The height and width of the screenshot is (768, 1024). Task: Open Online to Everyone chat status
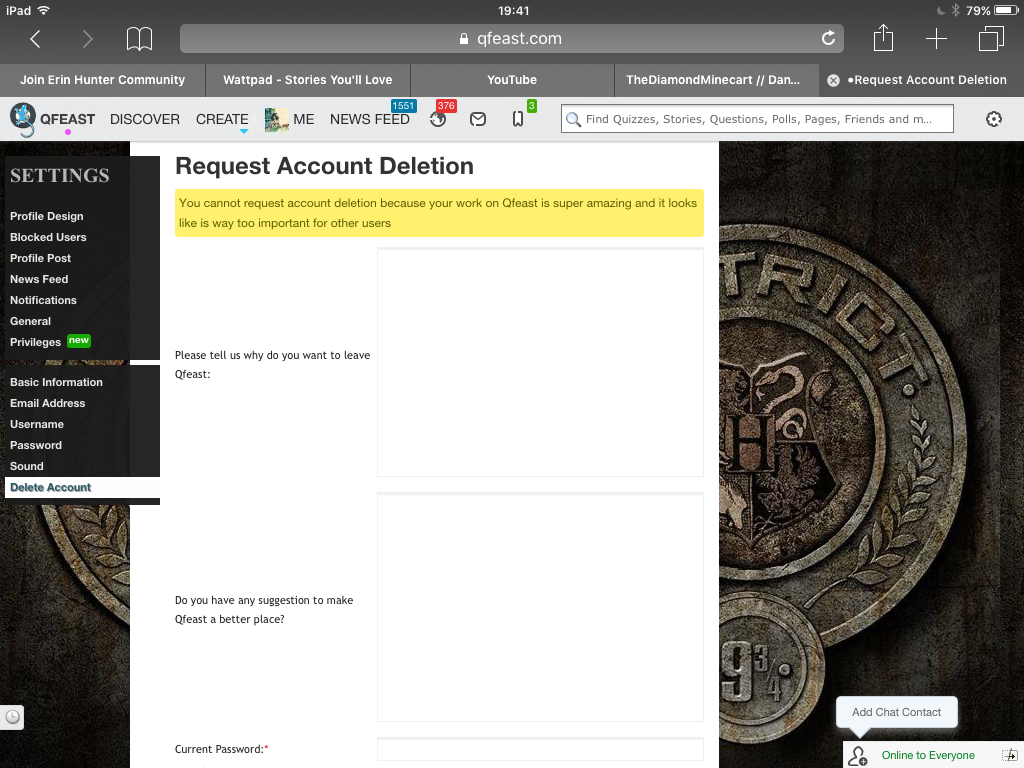point(928,756)
